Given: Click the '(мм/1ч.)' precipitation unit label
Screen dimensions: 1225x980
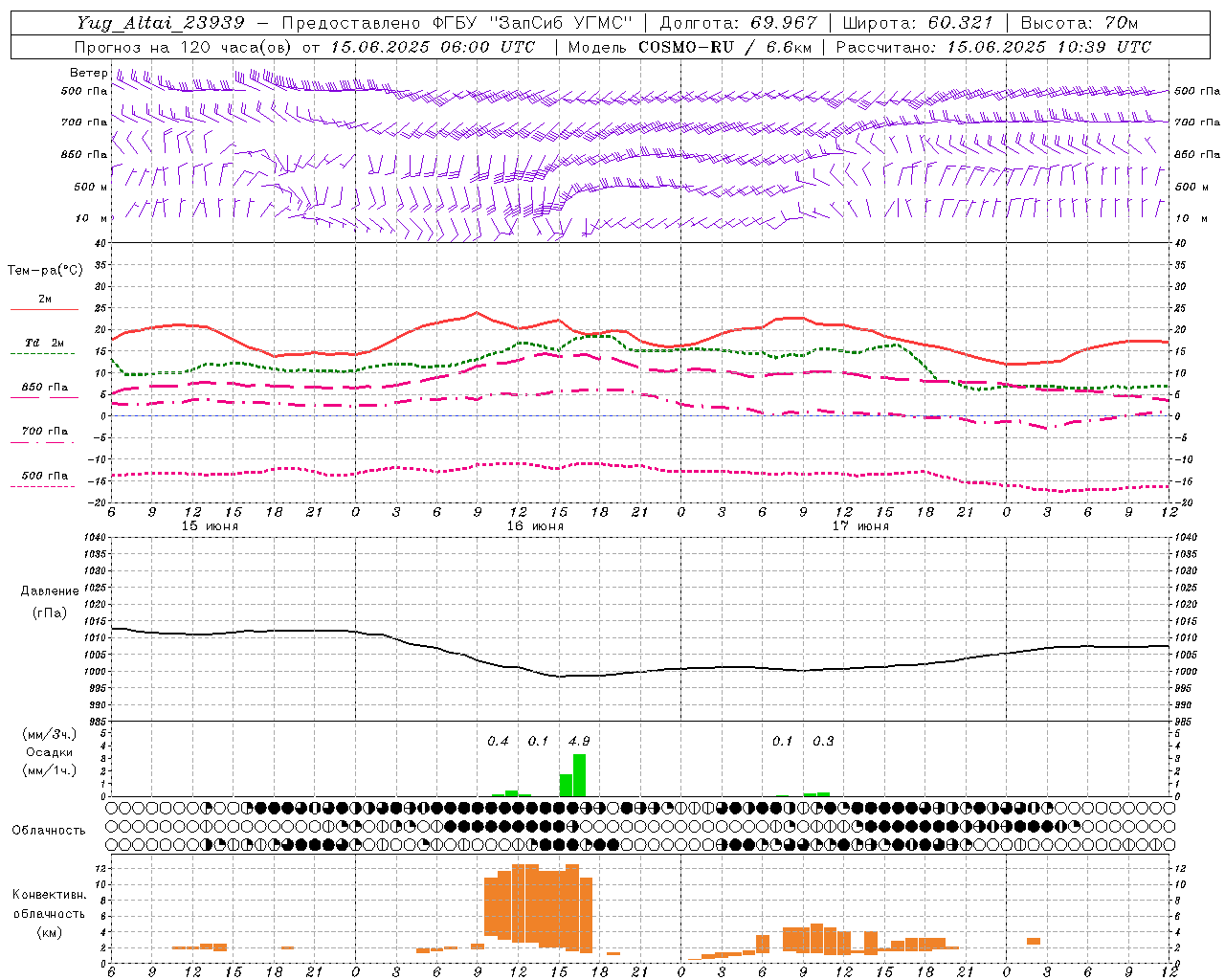Looking at the screenshot, I should pos(50,770).
